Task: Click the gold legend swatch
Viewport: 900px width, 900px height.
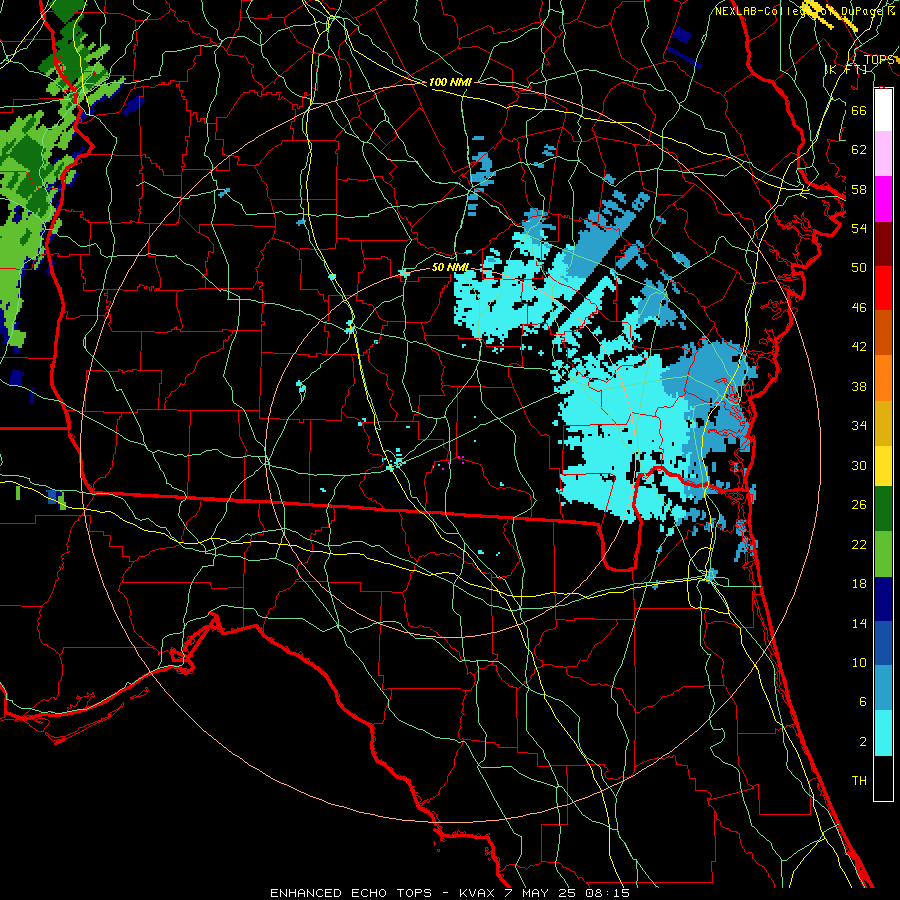Action: tap(883, 421)
